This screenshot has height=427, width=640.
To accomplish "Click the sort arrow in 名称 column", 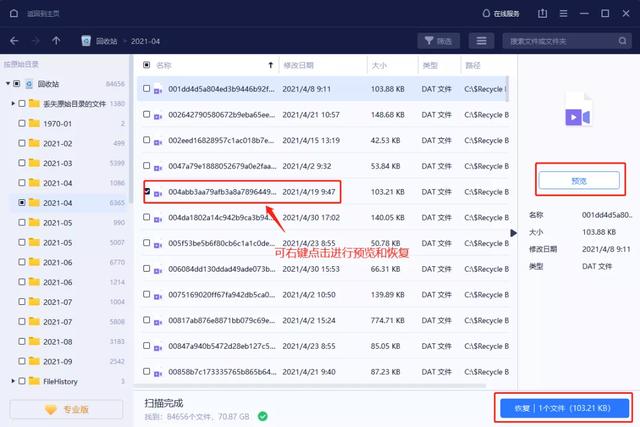I will (x=270, y=65).
